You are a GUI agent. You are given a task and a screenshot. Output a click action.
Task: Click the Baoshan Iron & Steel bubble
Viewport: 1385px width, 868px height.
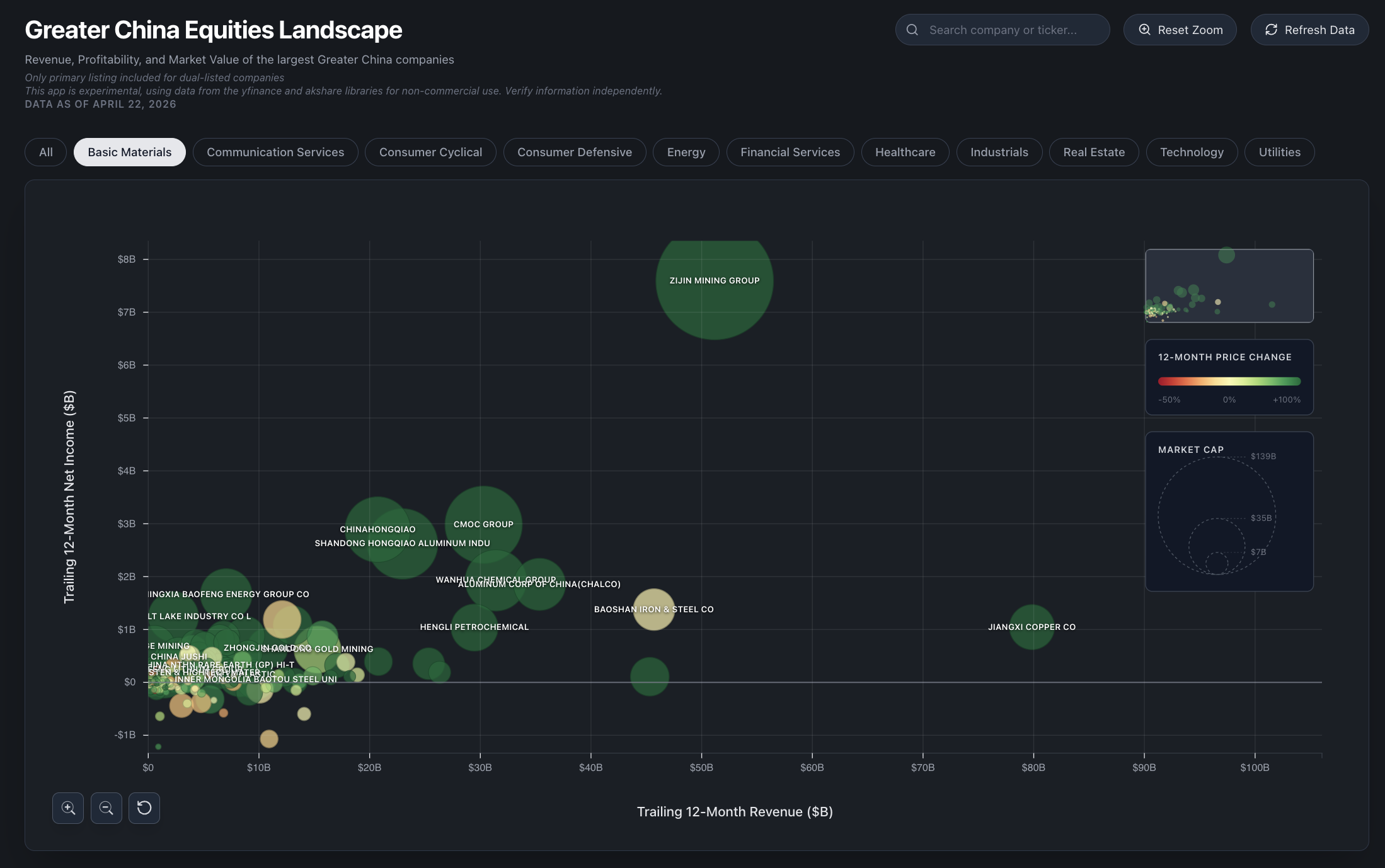653,609
